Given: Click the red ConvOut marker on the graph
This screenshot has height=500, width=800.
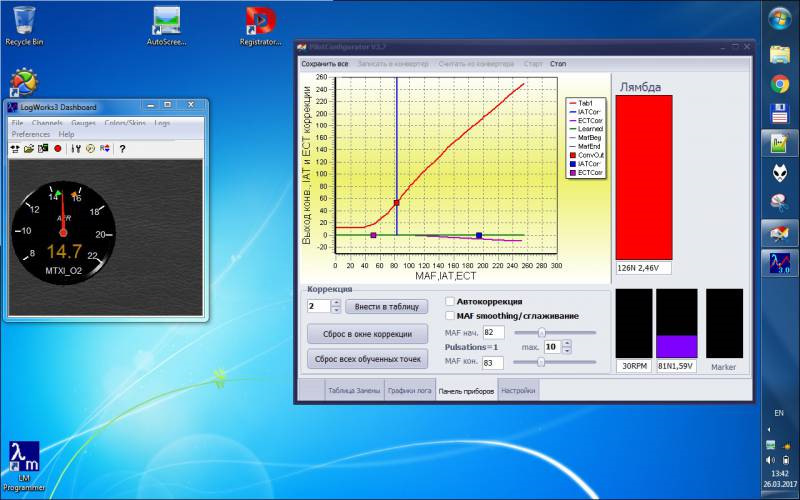Looking at the screenshot, I should point(396,203).
